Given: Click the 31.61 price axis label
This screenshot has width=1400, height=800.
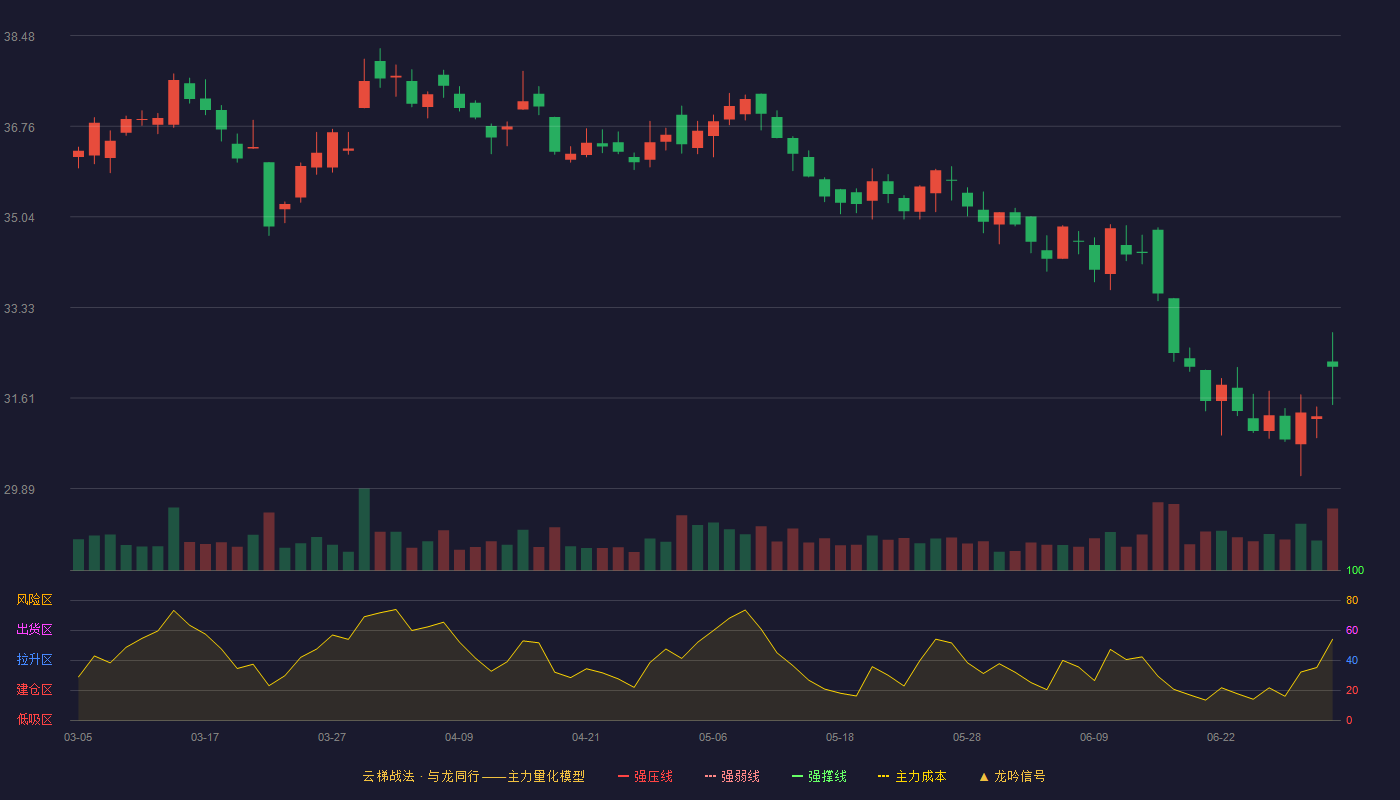Looking at the screenshot, I should 19,398.
